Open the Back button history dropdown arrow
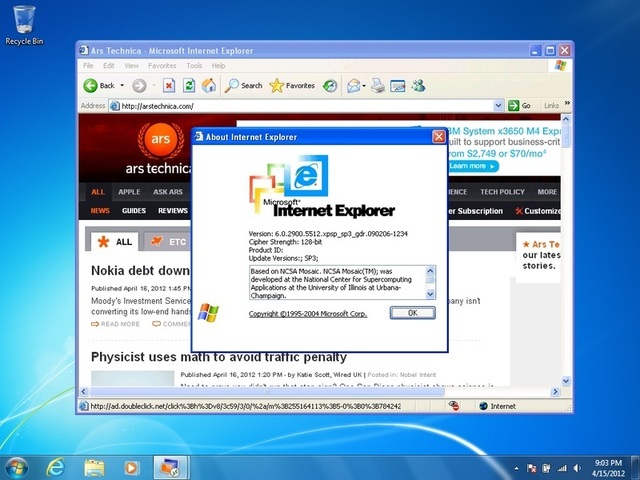Screen dimensions: 640x480 pyautogui.click(x=122, y=86)
